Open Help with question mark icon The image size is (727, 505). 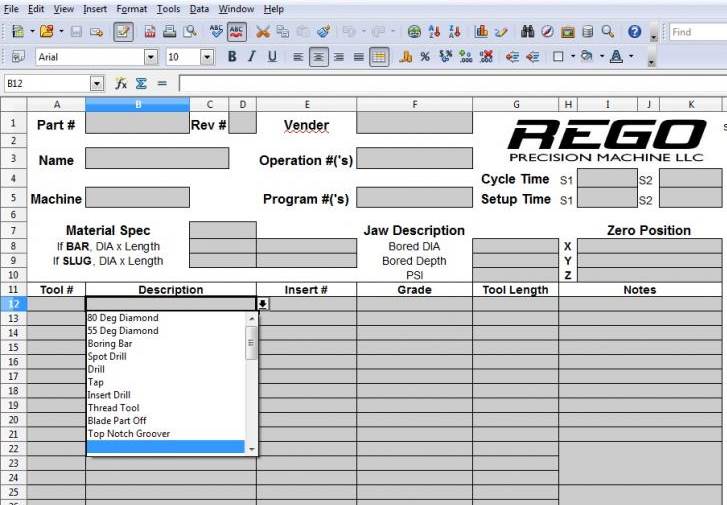click(634, 32)
